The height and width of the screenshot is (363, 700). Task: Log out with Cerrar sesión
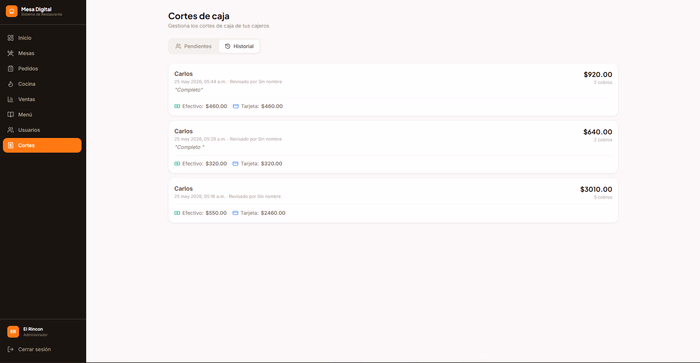point(42,349)
